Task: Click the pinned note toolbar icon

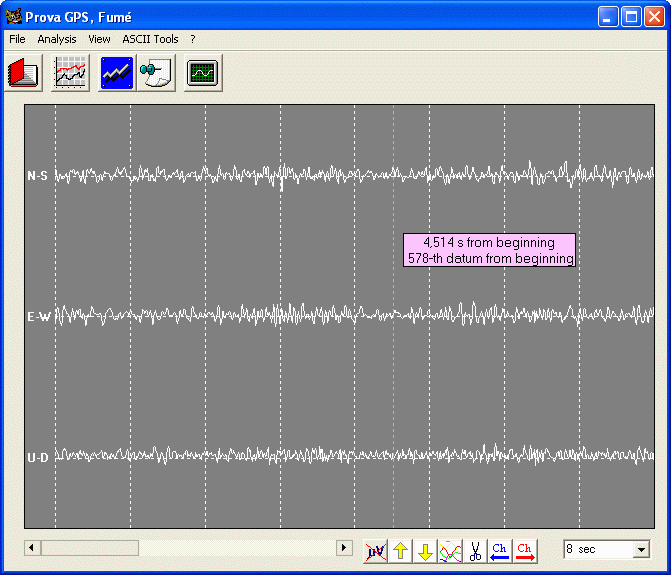Action: pyautogui.click(x=157, y=73)
